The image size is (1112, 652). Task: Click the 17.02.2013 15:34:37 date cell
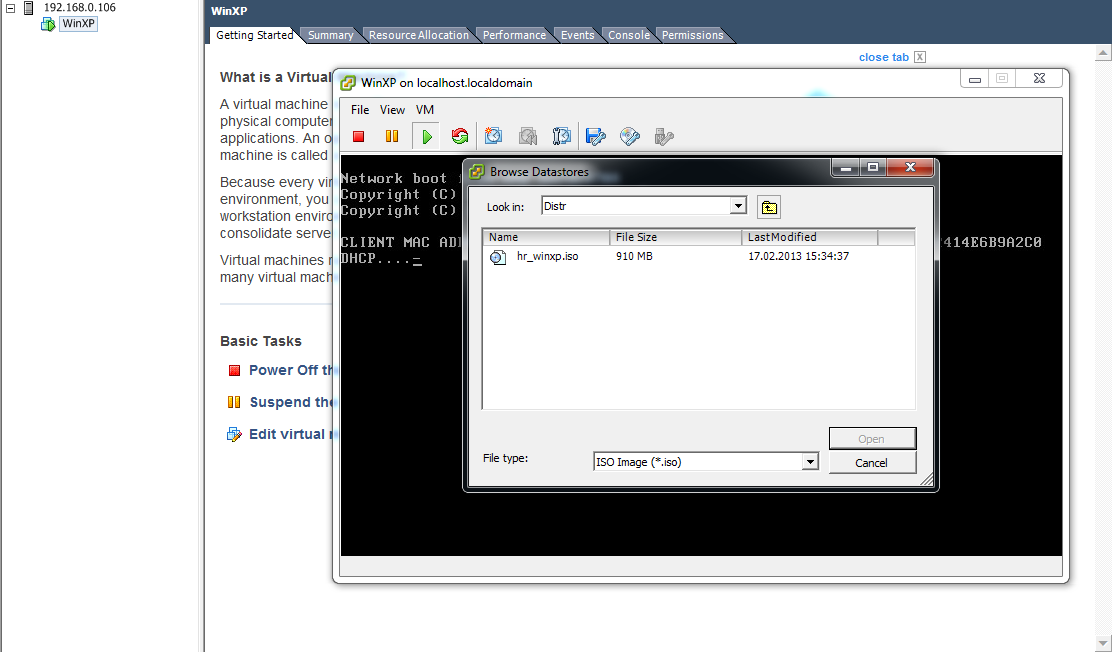coord(799,256)
